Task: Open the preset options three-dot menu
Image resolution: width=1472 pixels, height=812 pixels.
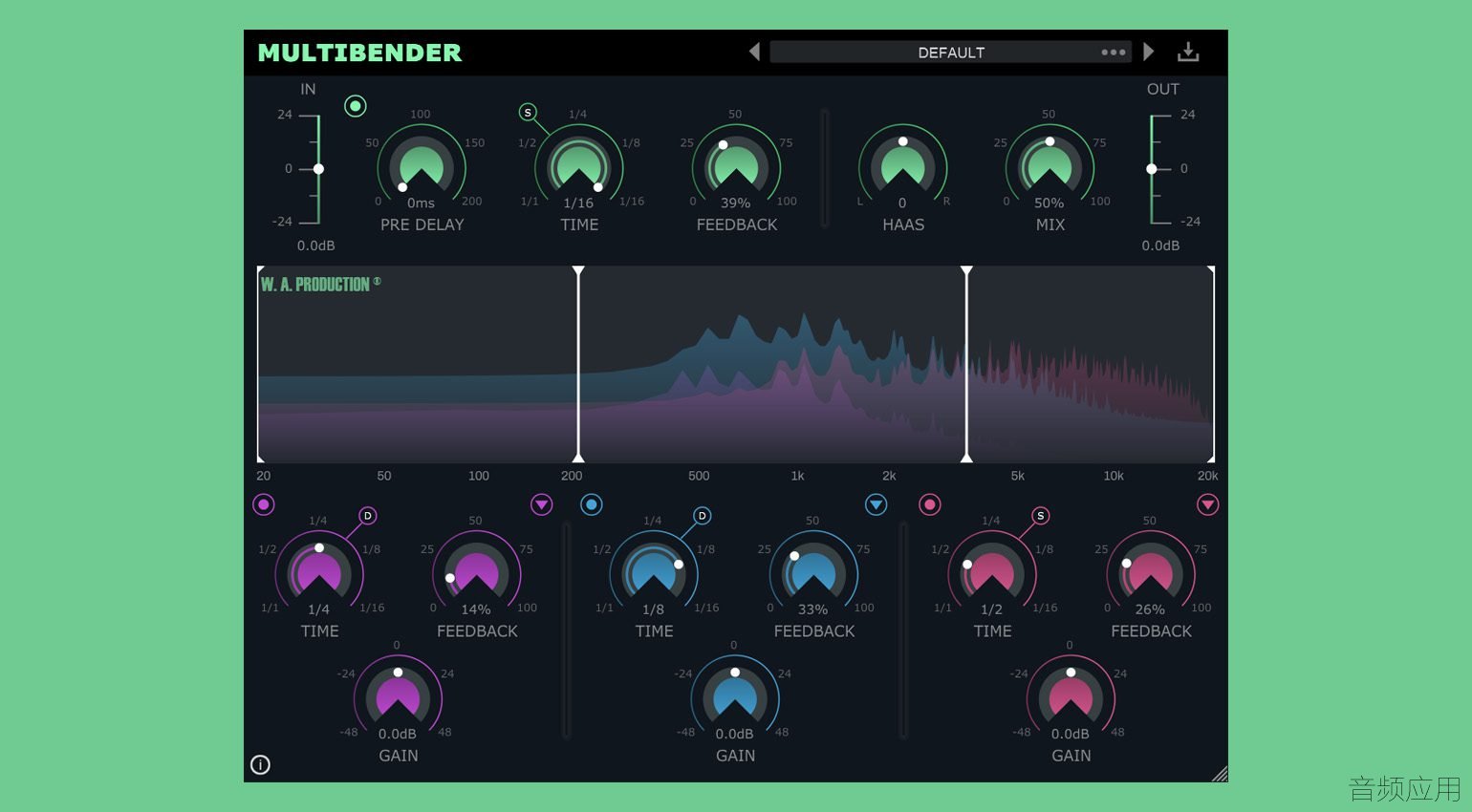Action: [x=1113, y=53]
